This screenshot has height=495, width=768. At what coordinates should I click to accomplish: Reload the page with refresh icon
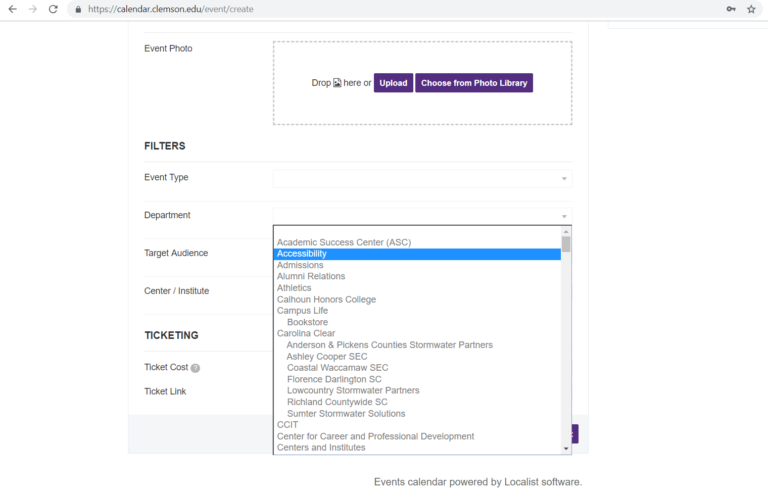[x=53, y=9]
